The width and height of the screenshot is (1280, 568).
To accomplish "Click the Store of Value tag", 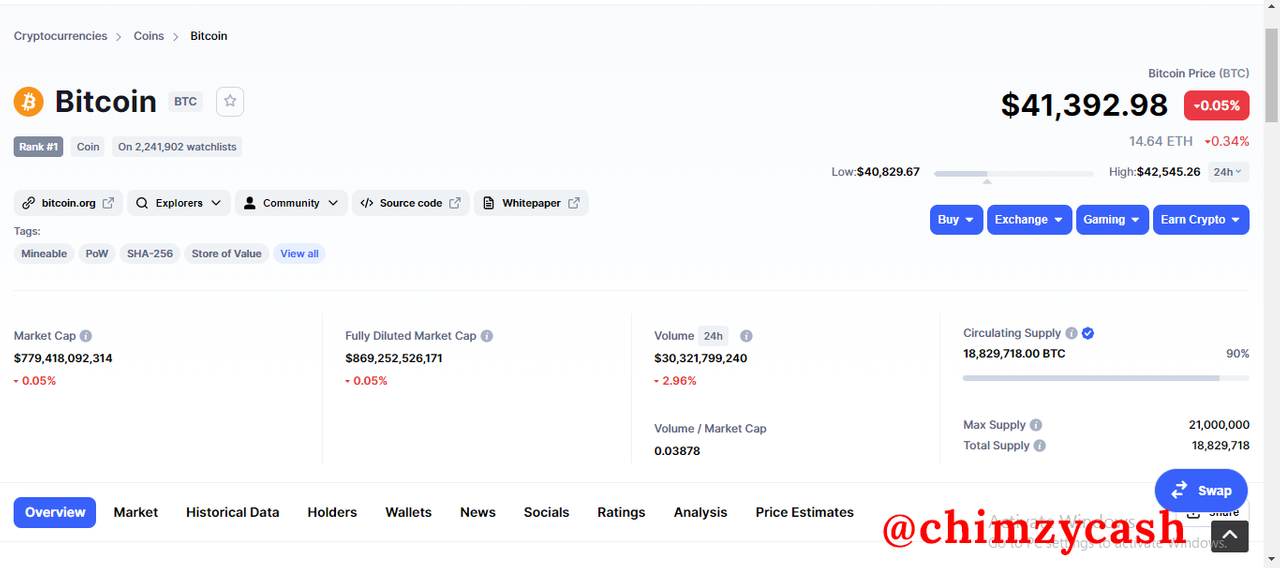I will [x=227, y=254].
